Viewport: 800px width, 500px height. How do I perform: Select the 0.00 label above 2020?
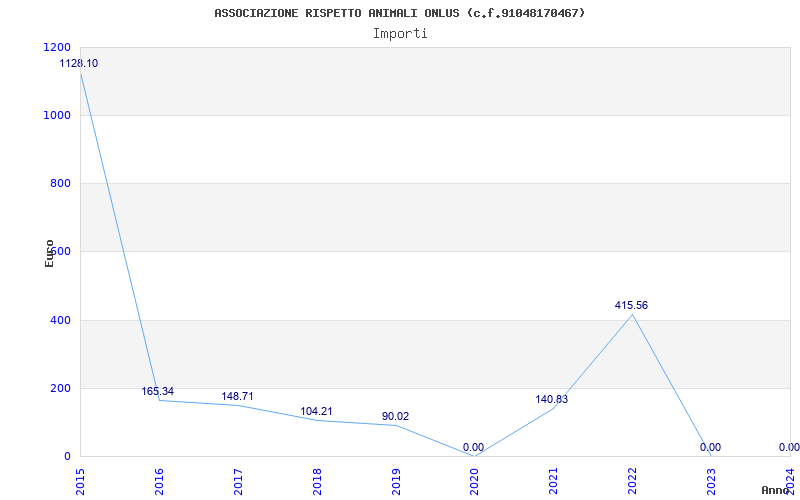pos(473,447)
